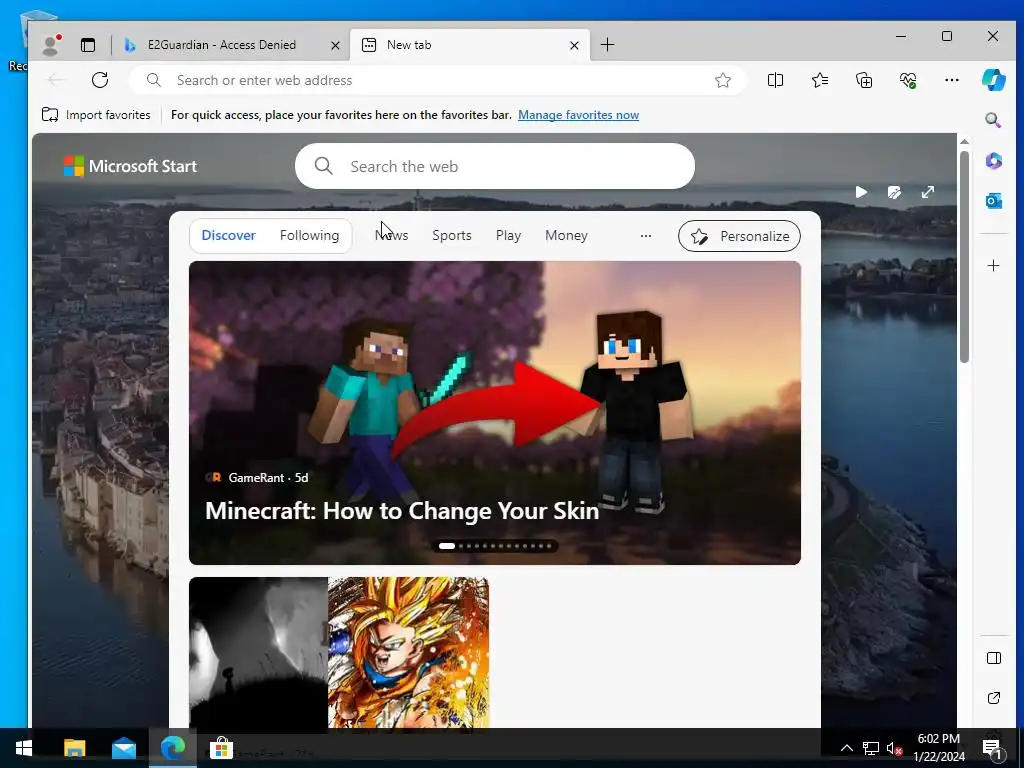Open Minecraft: How to Change Your Skin article

(x=402, y=511)
